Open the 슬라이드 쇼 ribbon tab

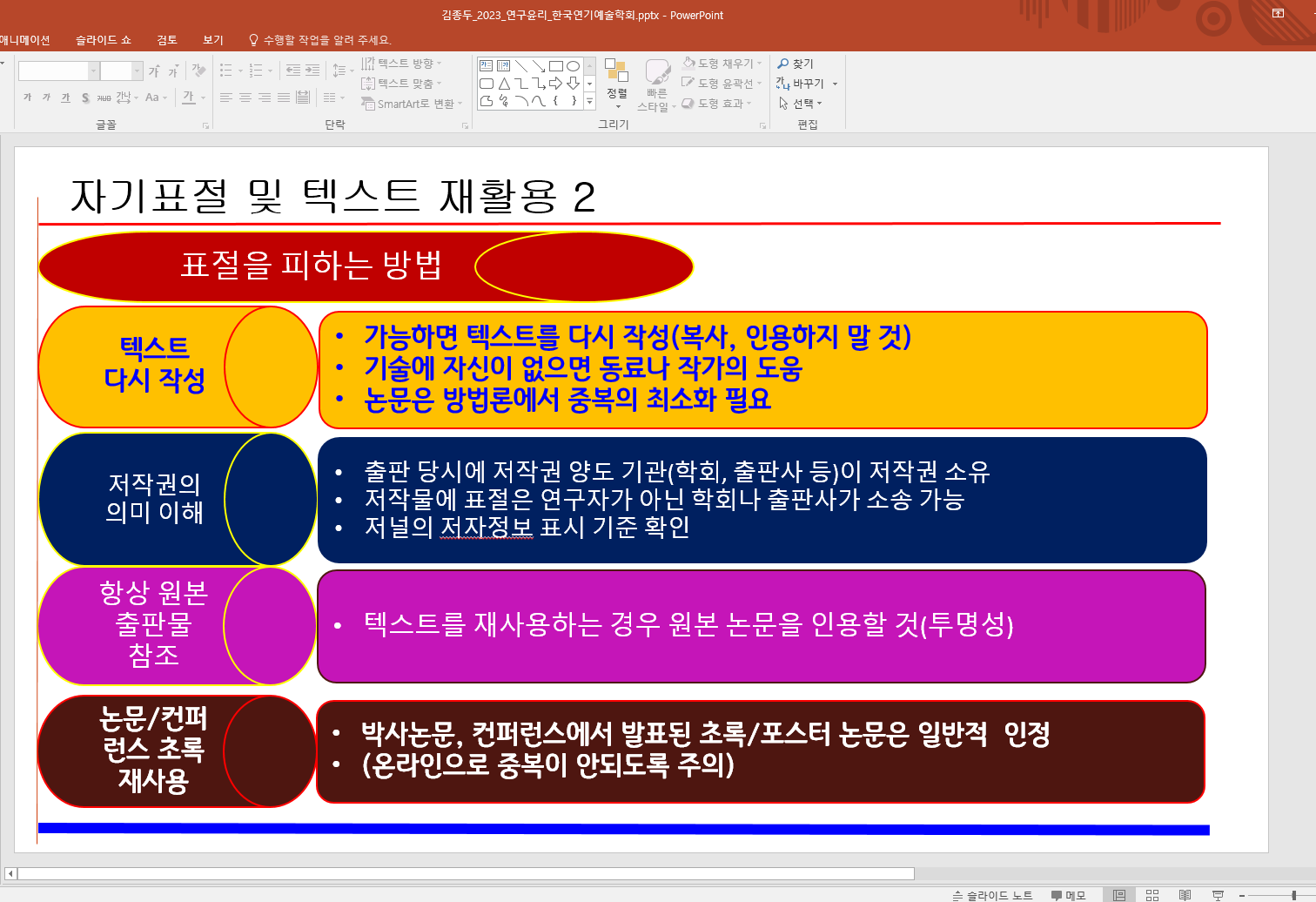coord(104,40)
